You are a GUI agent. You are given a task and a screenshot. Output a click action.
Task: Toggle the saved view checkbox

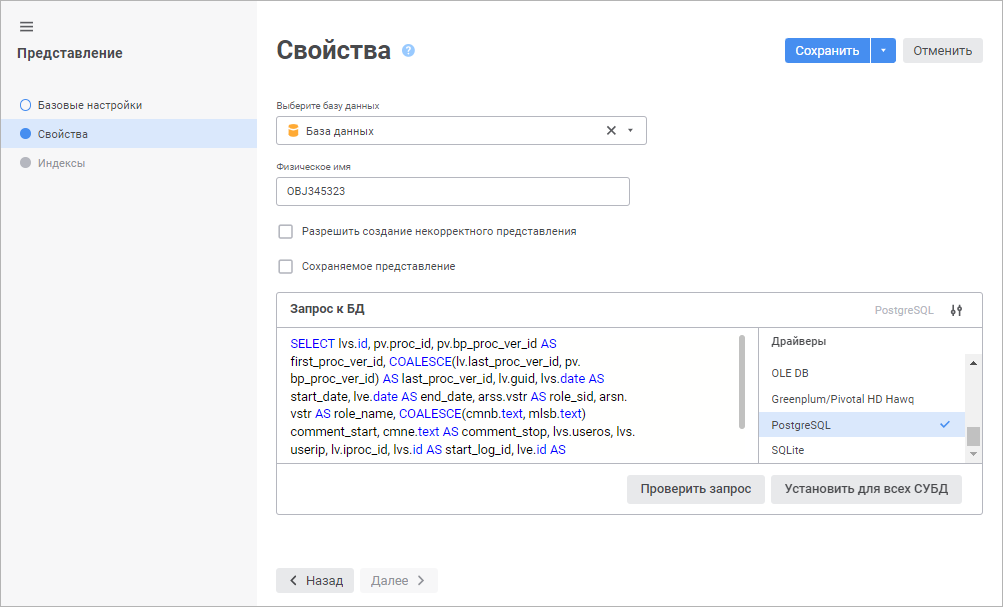(286, 267)
